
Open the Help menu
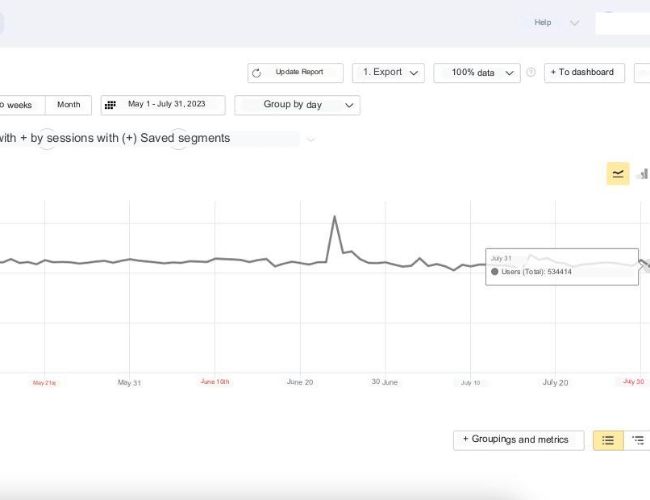543,23
